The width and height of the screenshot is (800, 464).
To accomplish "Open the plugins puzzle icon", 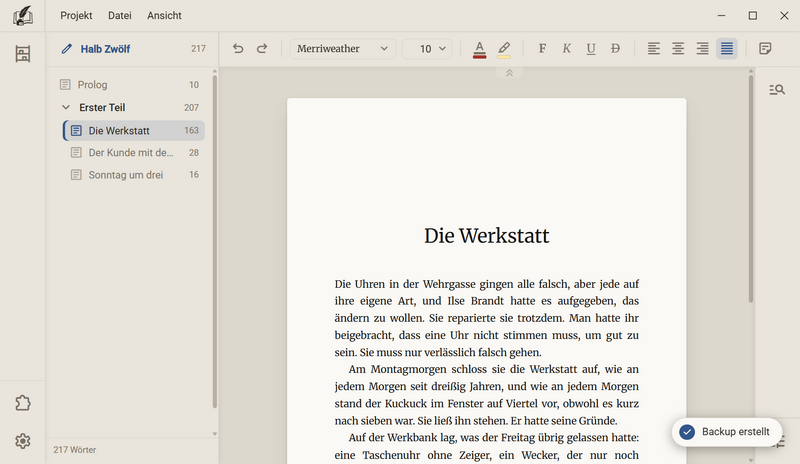I will (22, 403).
